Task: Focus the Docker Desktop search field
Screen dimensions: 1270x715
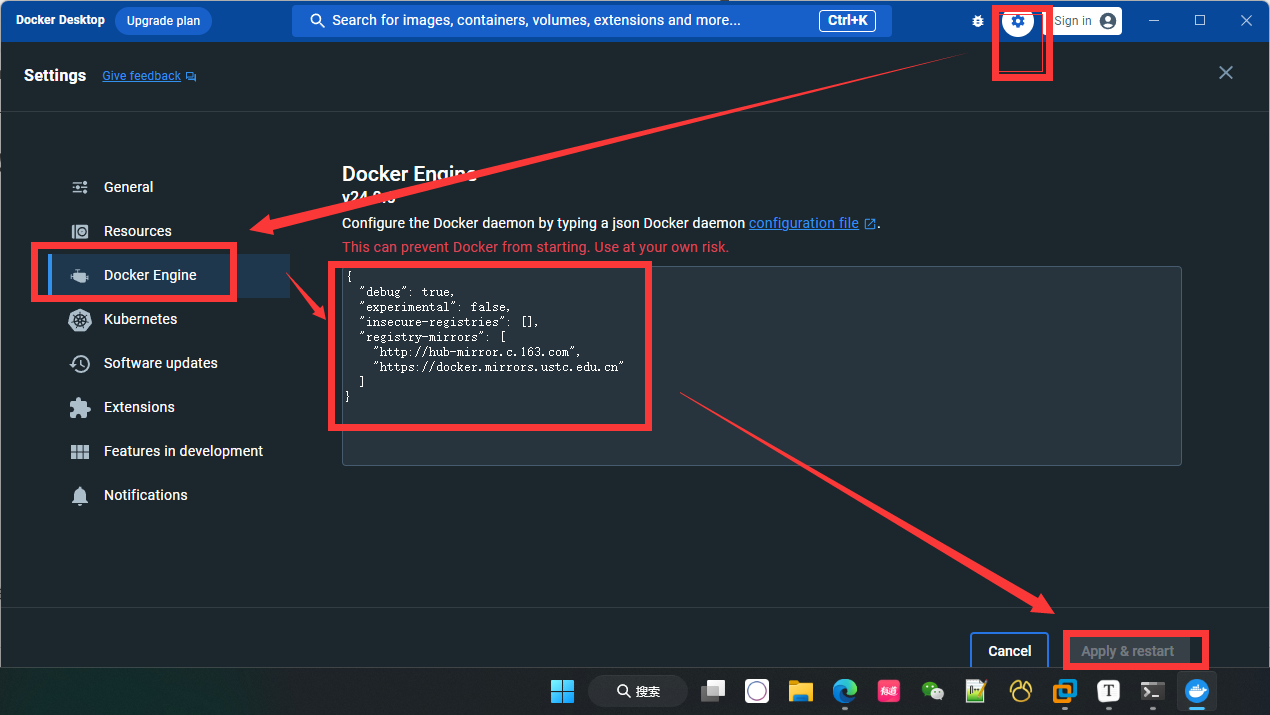Action: click(x=592, y=21)
